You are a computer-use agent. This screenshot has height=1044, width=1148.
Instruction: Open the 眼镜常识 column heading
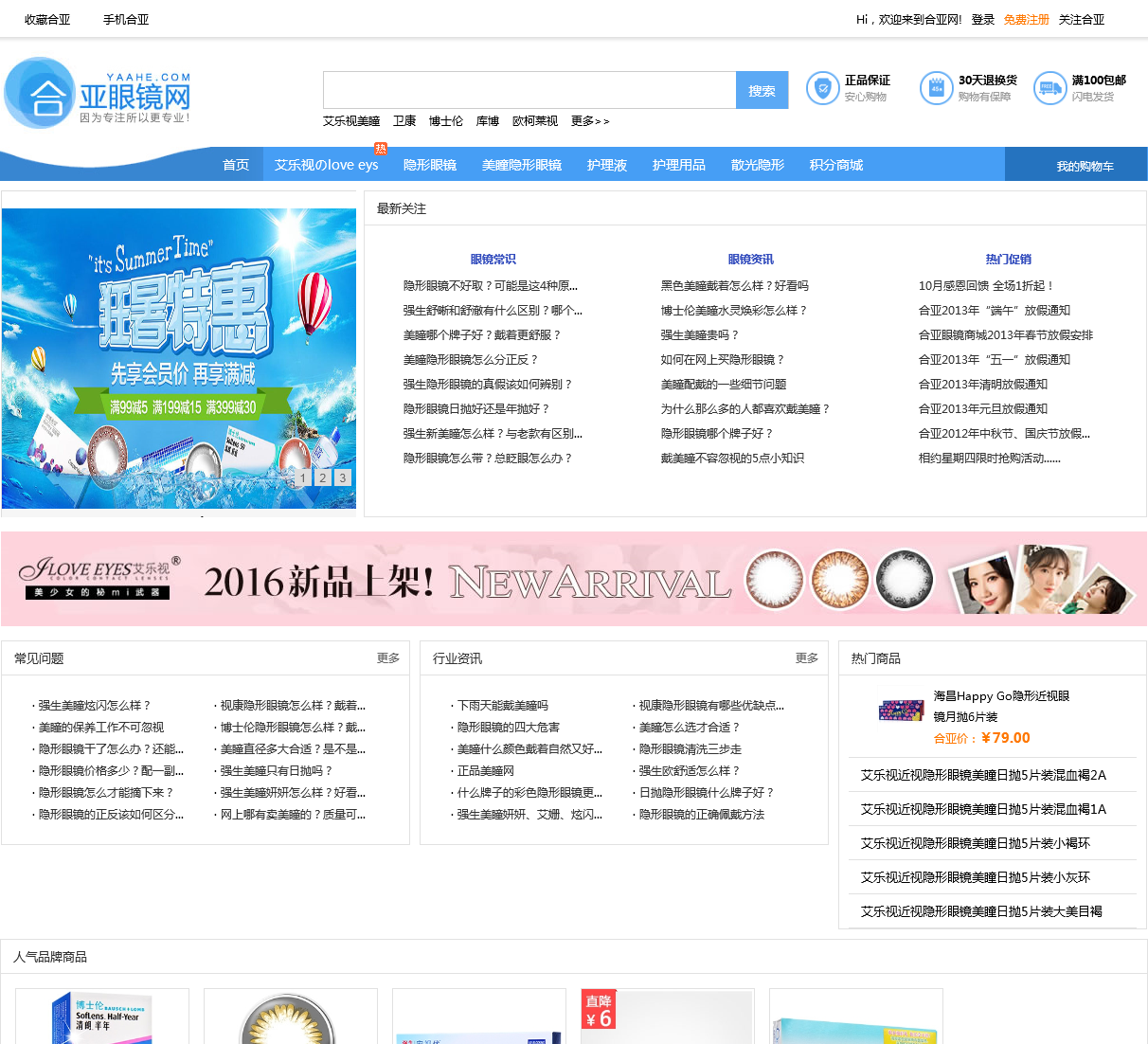click(493, 260)
